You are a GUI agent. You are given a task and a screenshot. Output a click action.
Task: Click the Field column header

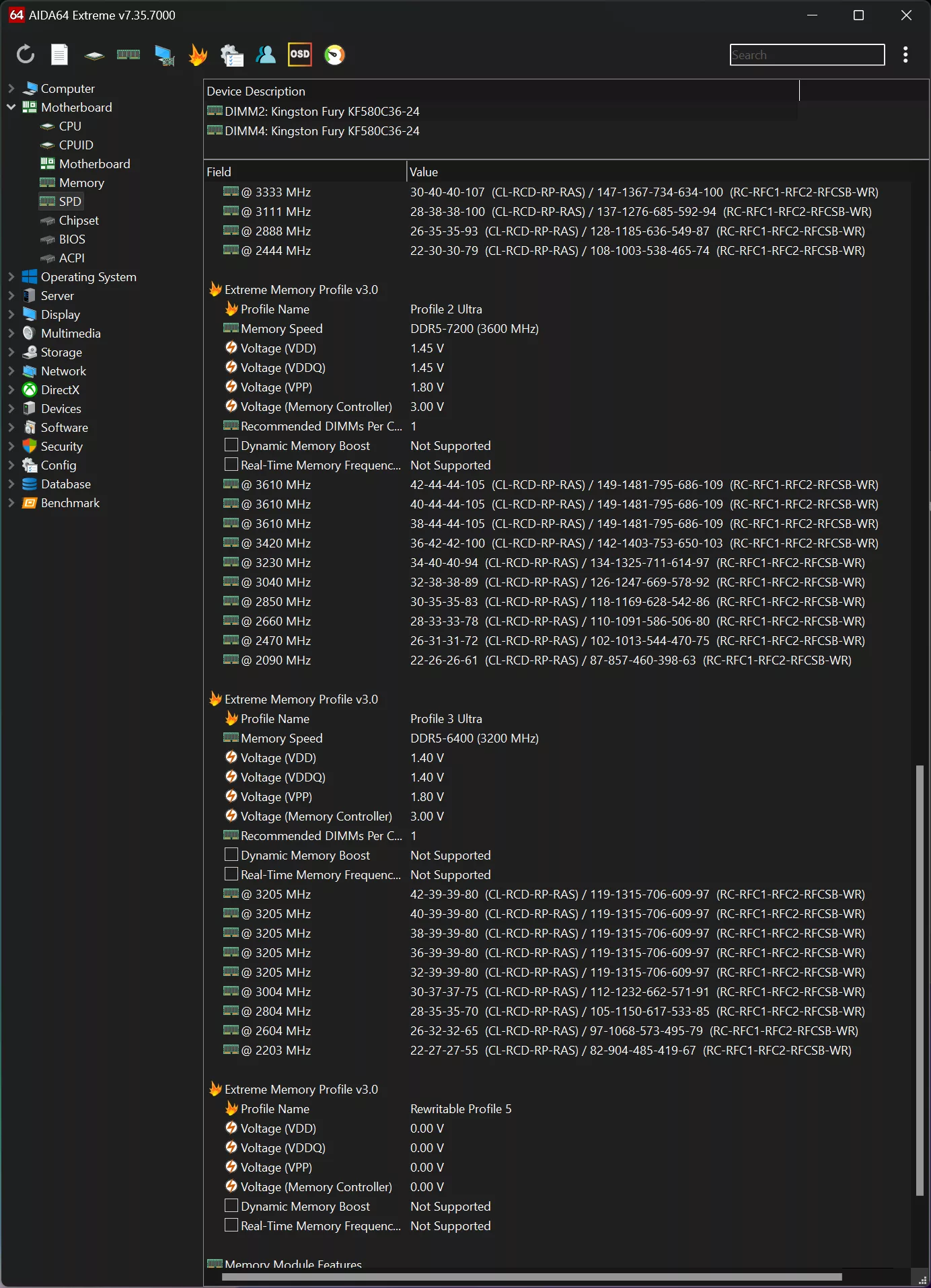305,172
